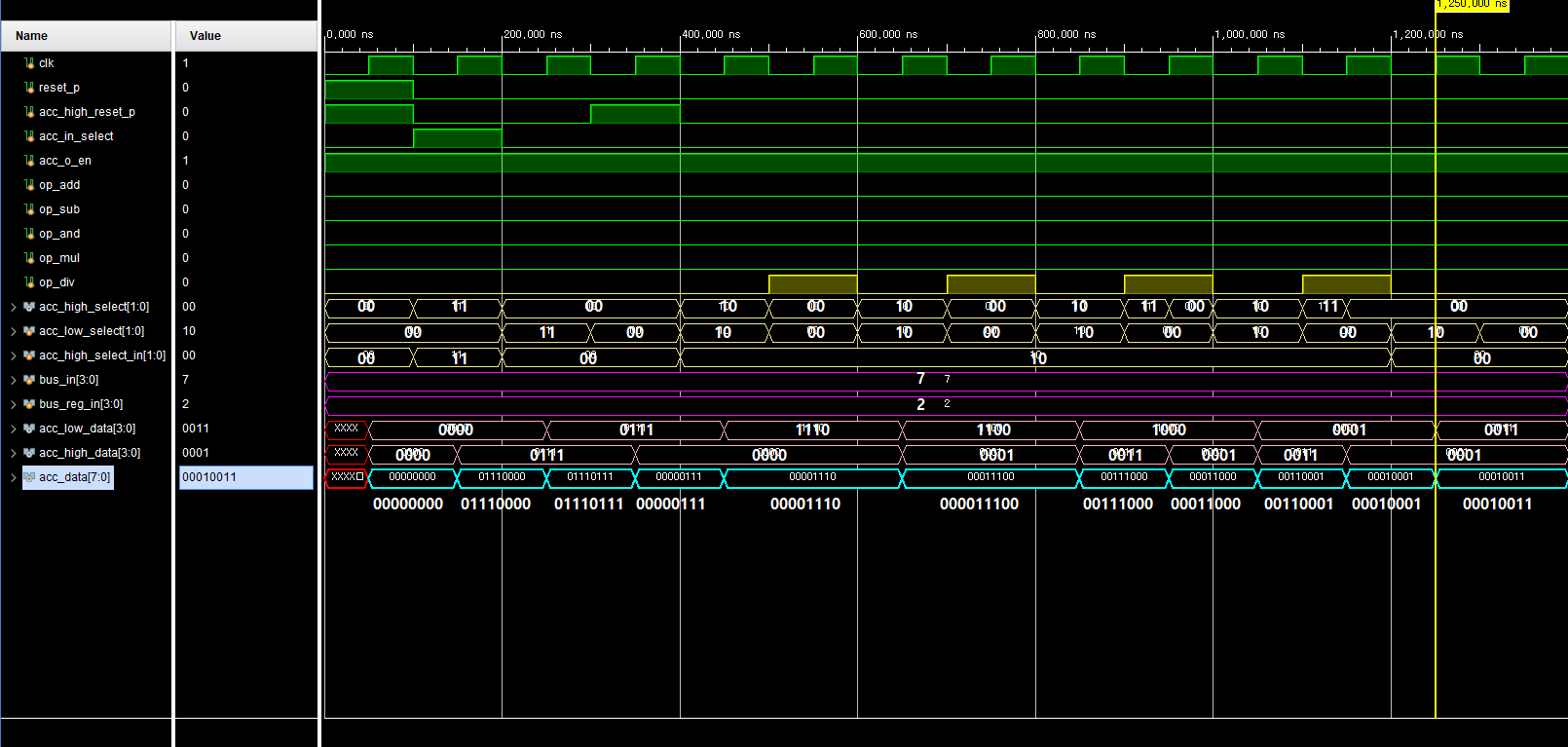Click the acc_high_select bus icon
Screen dimensions: 1568x747
click(29, 307)
